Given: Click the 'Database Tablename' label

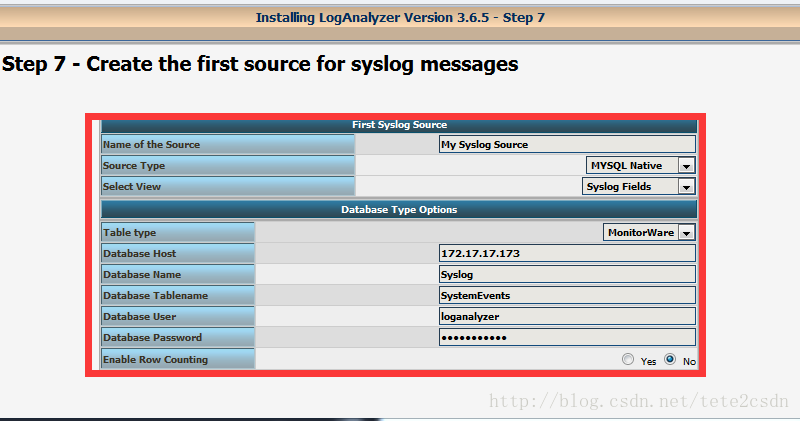Looking at the screenshot, I should [x=156, y=295].
